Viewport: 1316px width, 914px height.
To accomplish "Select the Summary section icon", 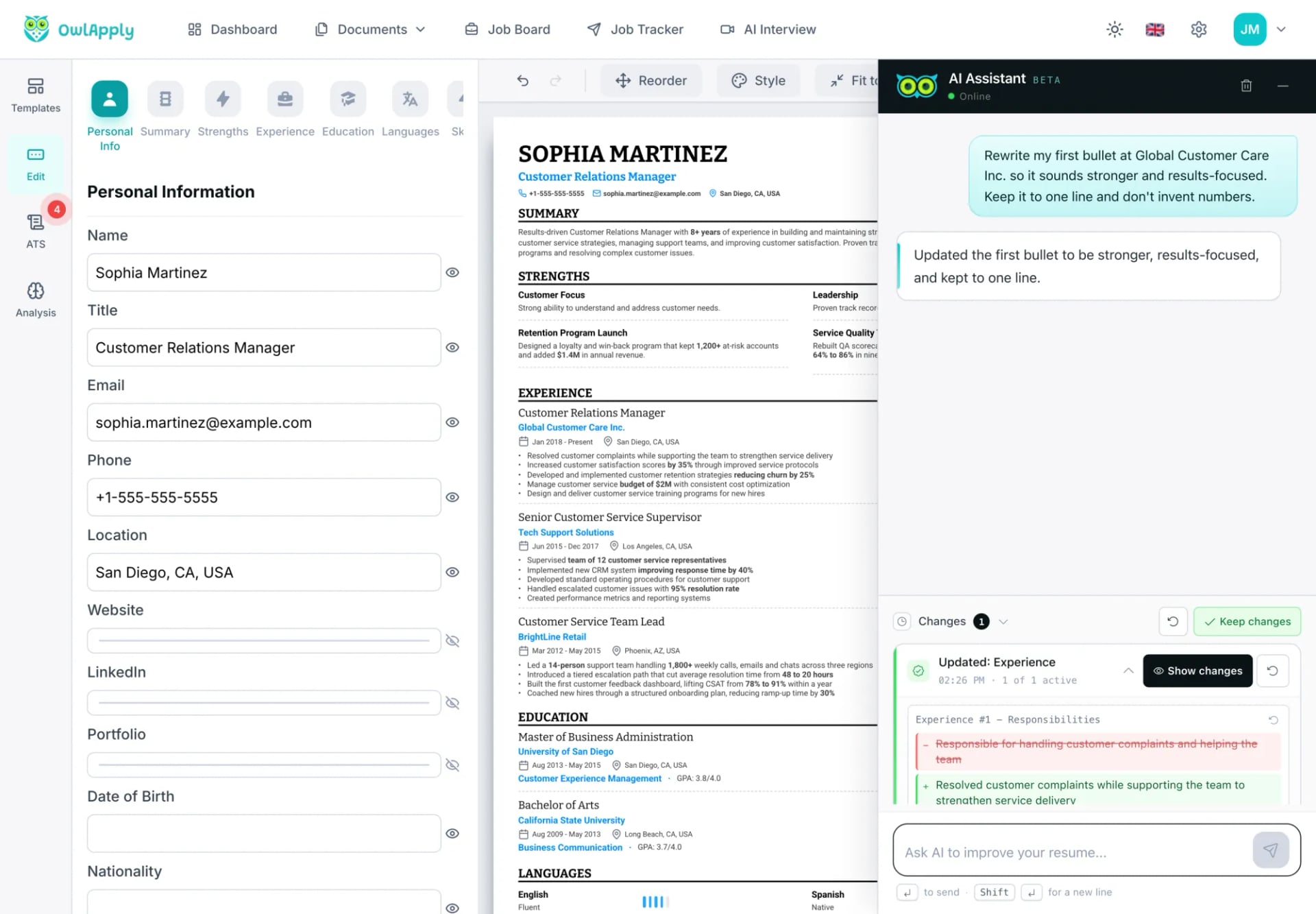I will pos(165,99).
